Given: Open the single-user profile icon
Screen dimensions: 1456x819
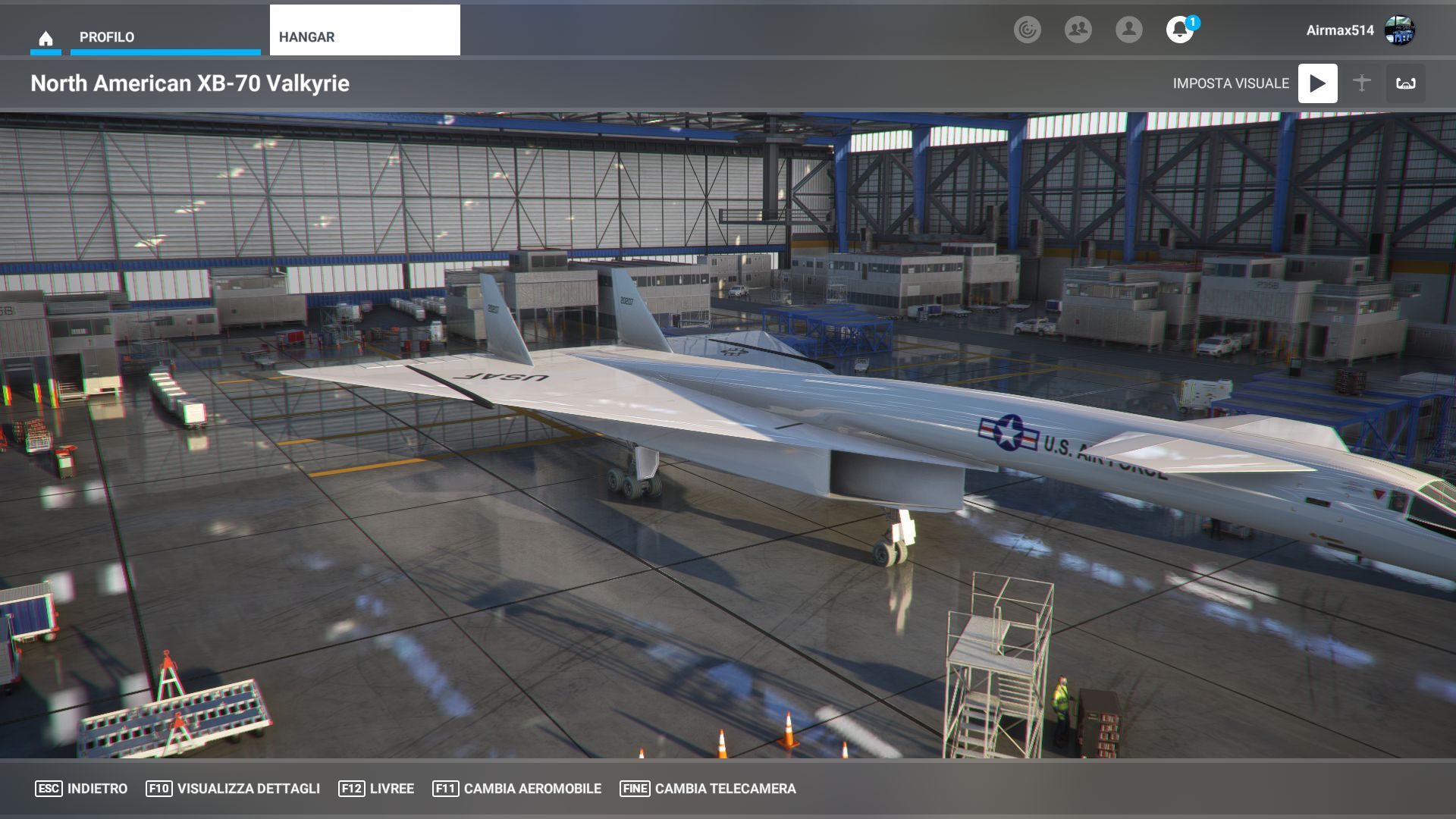Looking at the screenshot, I should coord(1128,30).
